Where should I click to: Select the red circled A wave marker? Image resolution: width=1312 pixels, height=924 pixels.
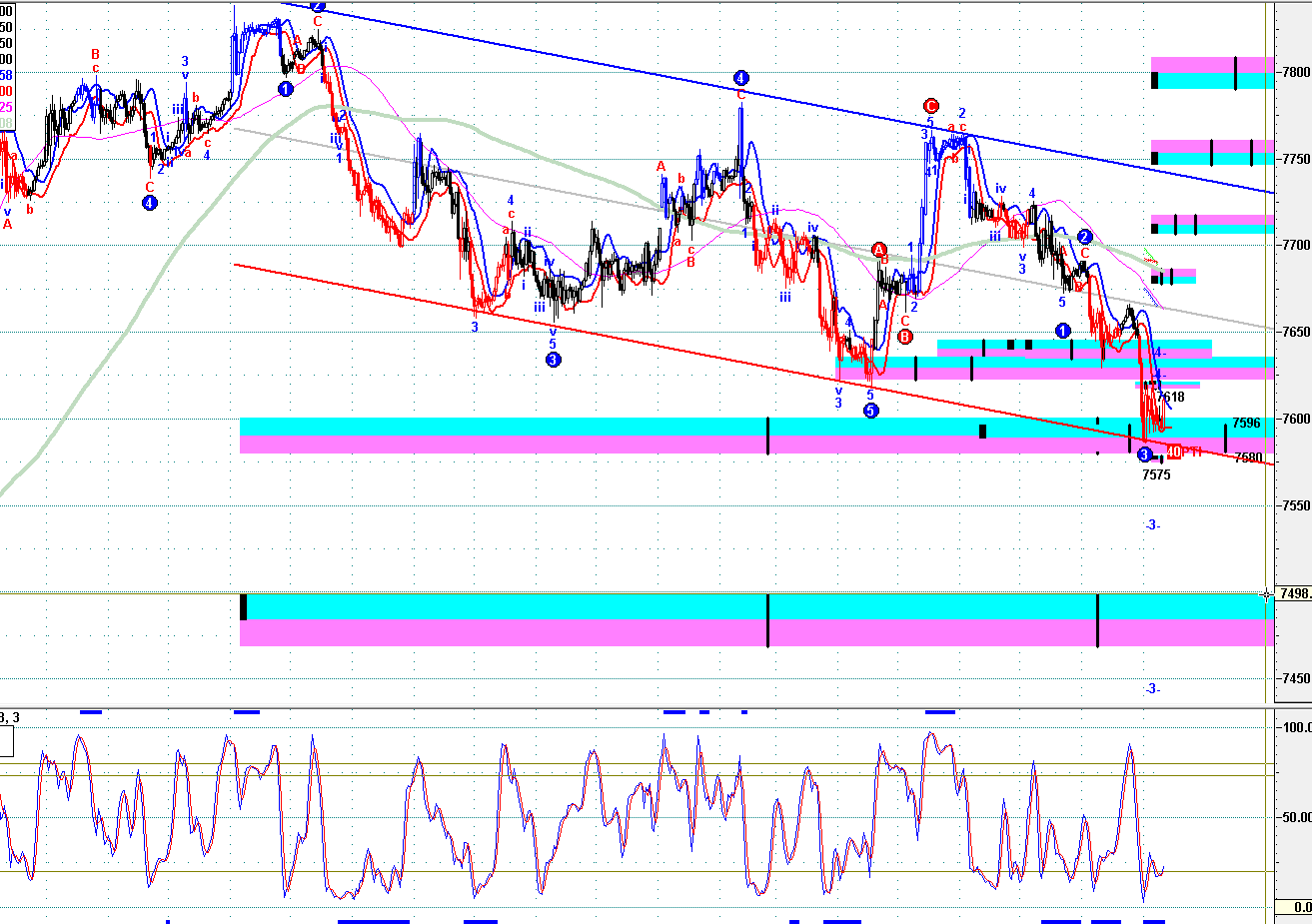[x=879, y=249]
